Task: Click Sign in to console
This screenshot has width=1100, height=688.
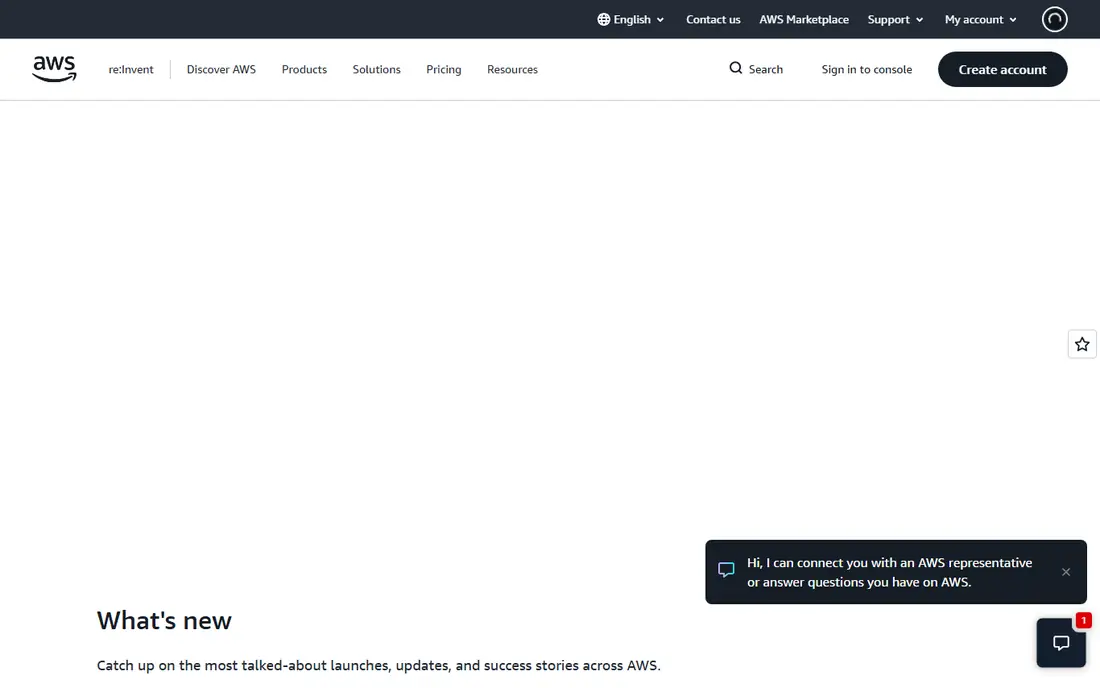Action: pyautogui.click(x=866, y=69)
